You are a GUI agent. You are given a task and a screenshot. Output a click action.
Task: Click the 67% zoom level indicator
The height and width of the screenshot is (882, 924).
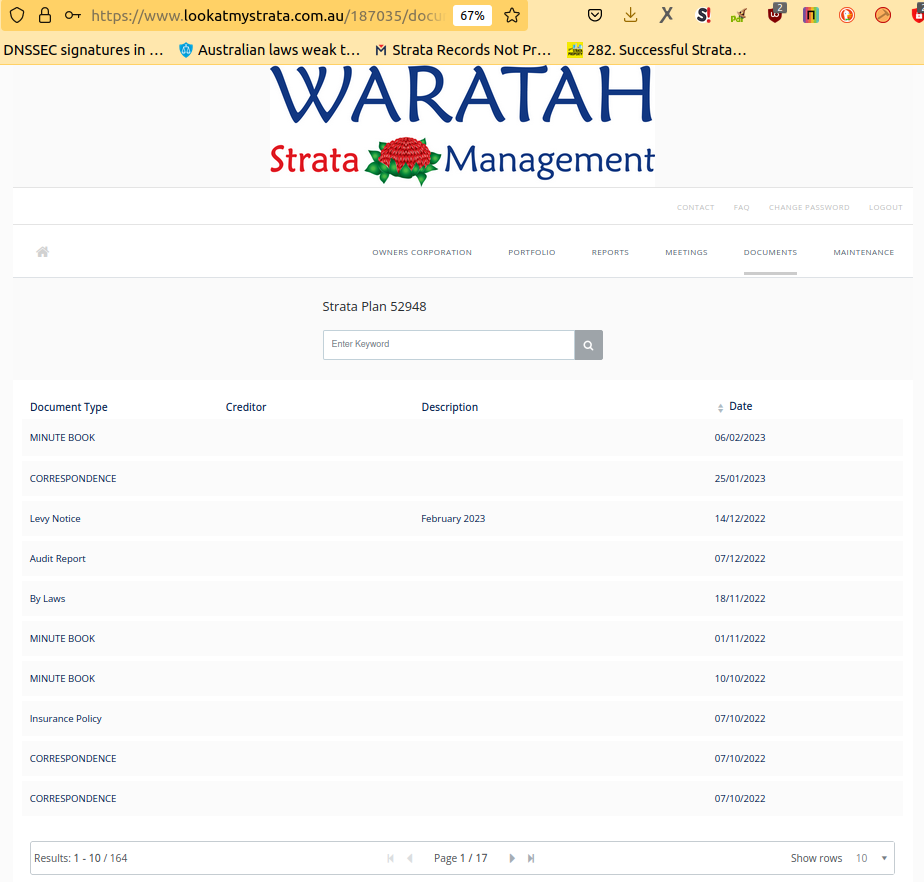pyautogui.click(x=472, y=15)
